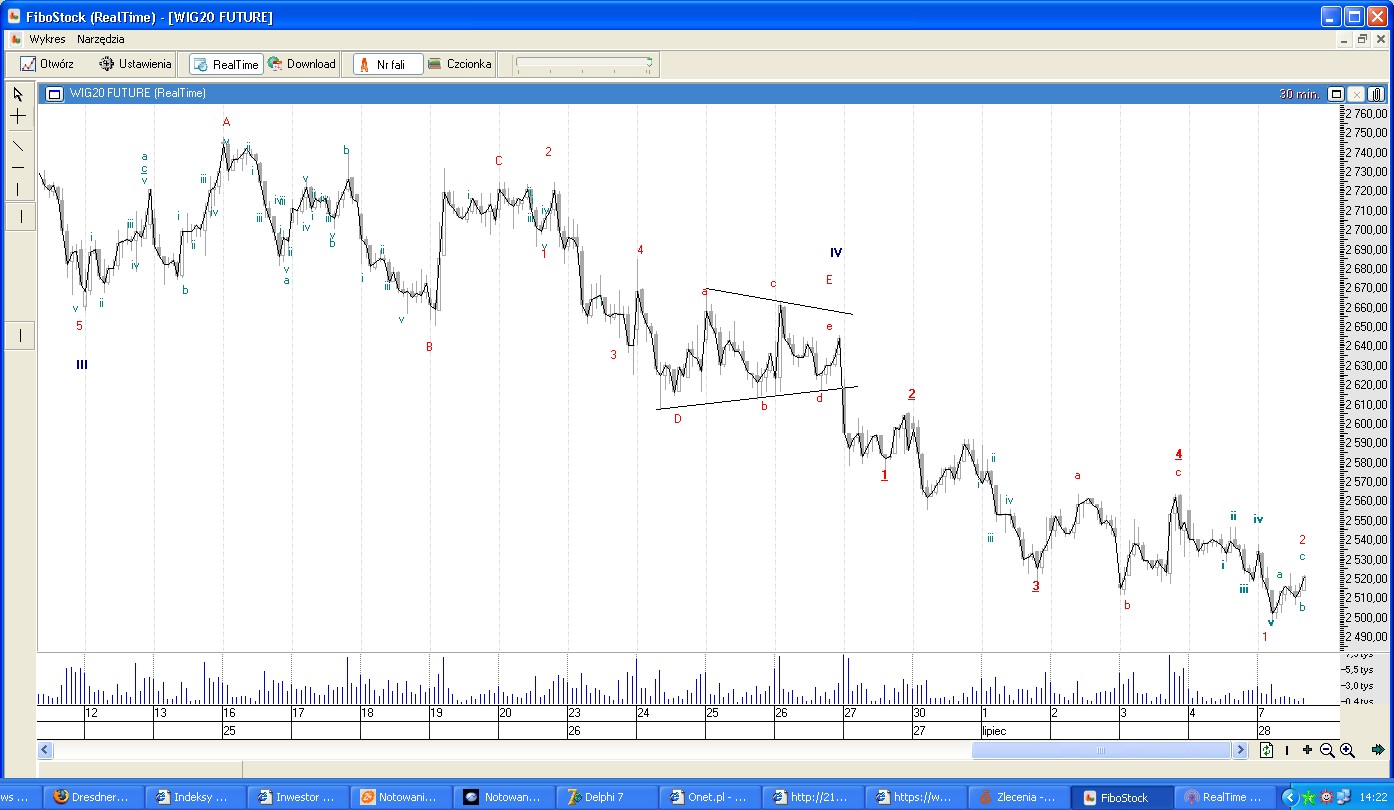This screenshot has width=1394, height=810.
Task: Switch to Inwestor taskbar window
Action: (x=297, y=797)
